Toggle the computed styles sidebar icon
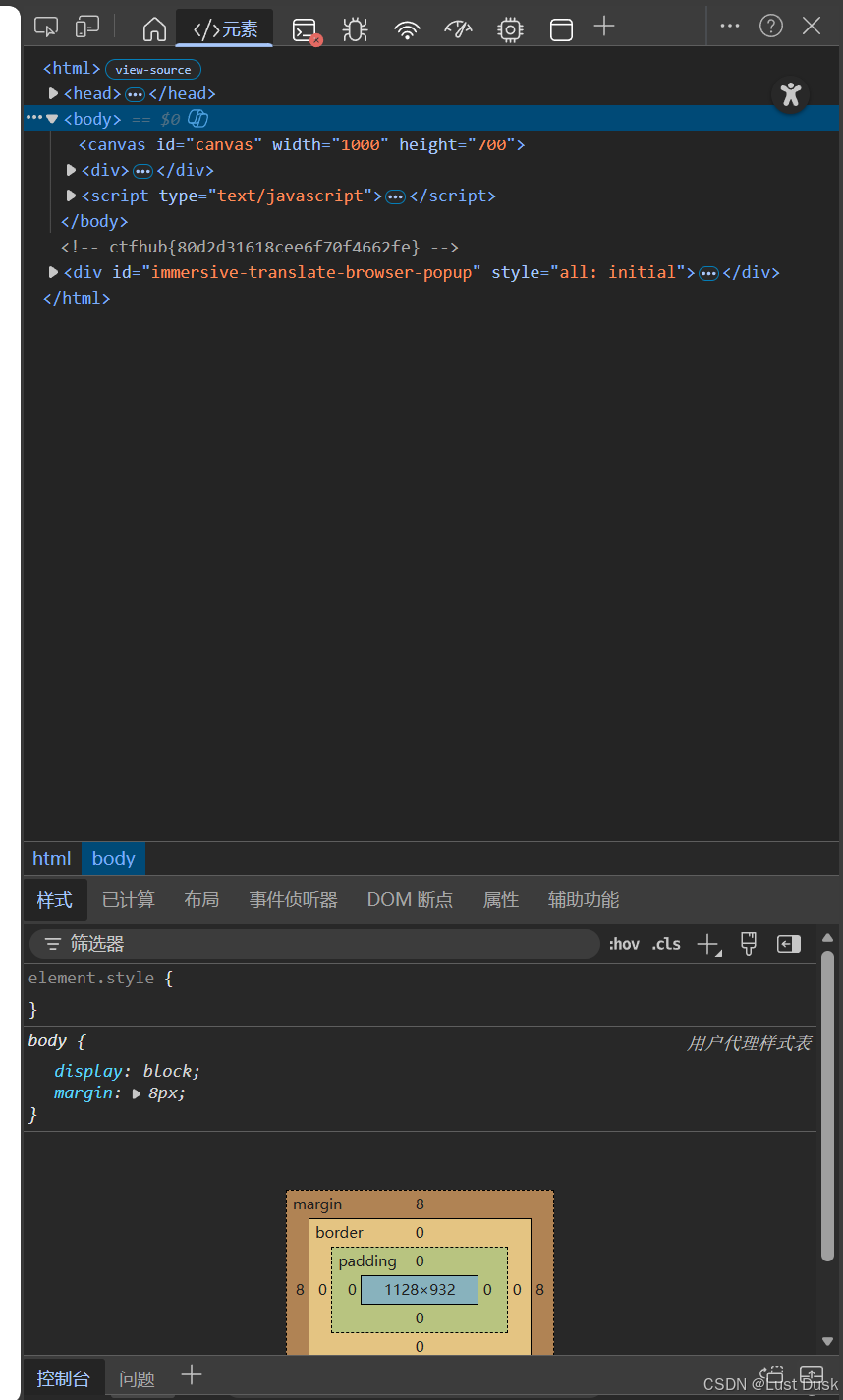Image resolution: width=843 pixels, height=1400 pixels. tap(789, 944)
